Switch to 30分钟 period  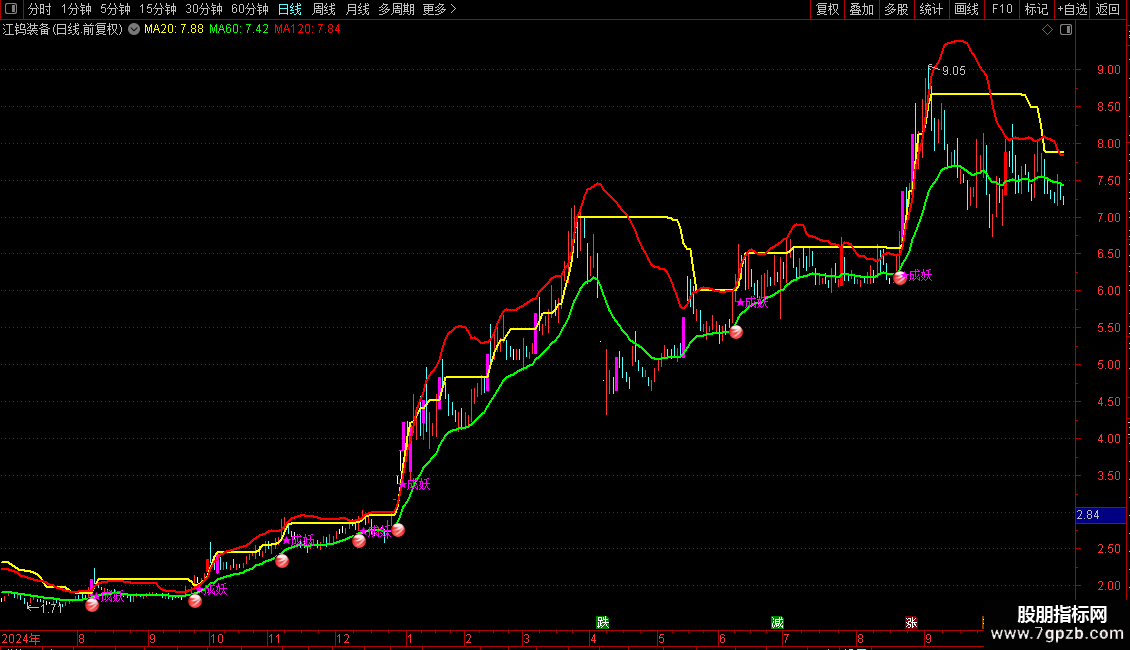[x=204, y=9]
